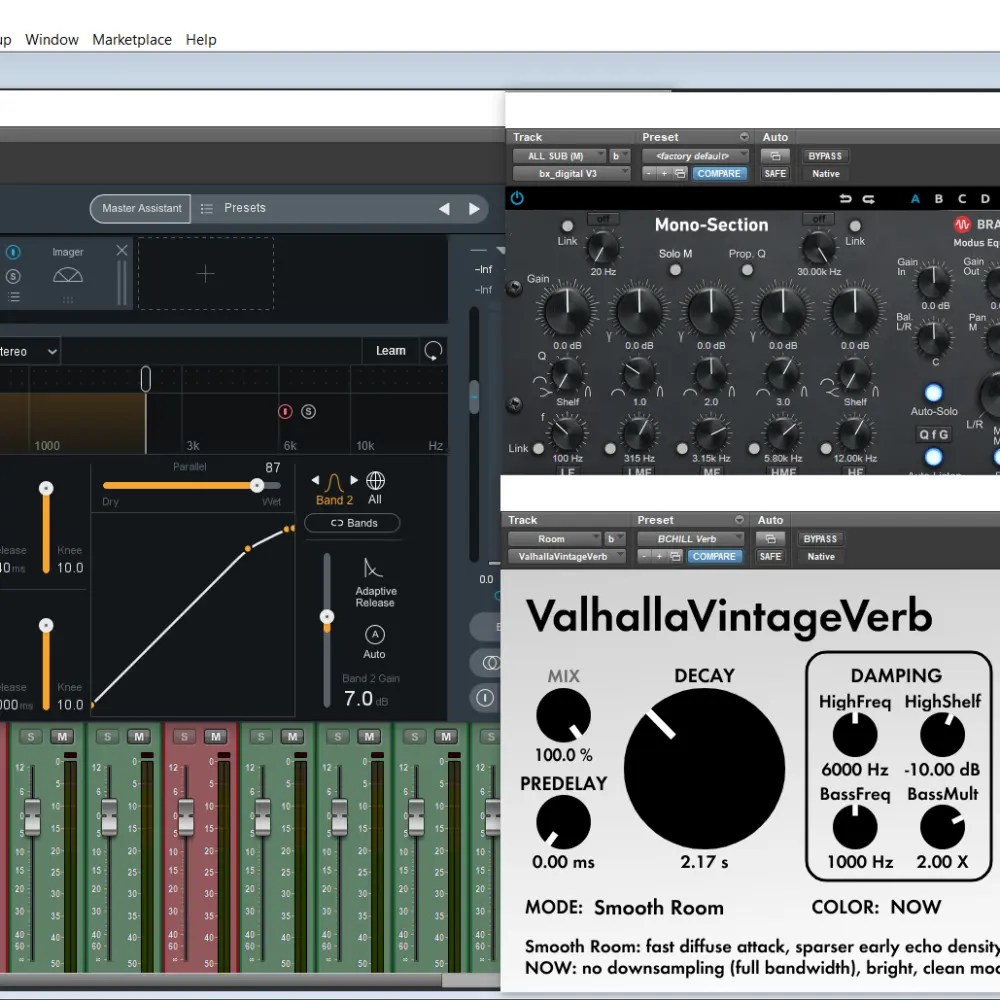Screen dimensions: 1000x1000
Task: Toggle the Auto-Solo button
Action: pyautogui.click(x=933, y=392)
